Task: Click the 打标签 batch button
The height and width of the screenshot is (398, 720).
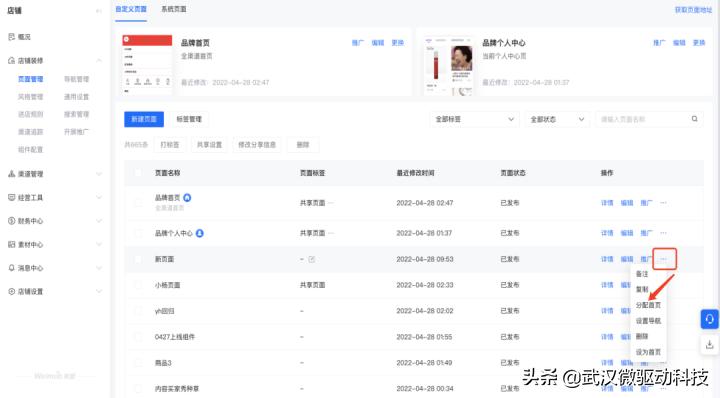Action: 170,145
